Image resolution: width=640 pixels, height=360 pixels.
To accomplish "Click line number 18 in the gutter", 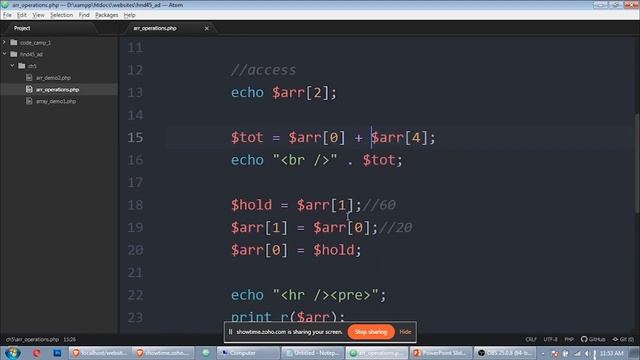I will 135,205.
